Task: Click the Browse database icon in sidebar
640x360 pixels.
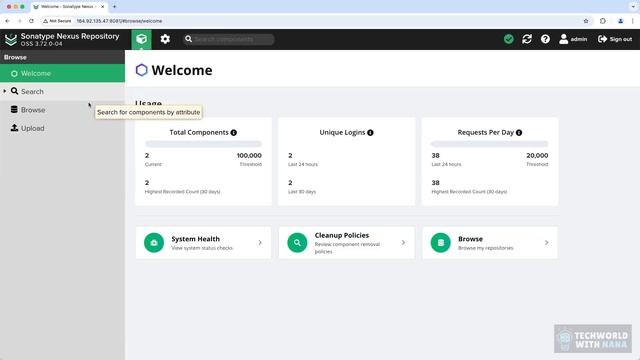Action: click(14, 109)
